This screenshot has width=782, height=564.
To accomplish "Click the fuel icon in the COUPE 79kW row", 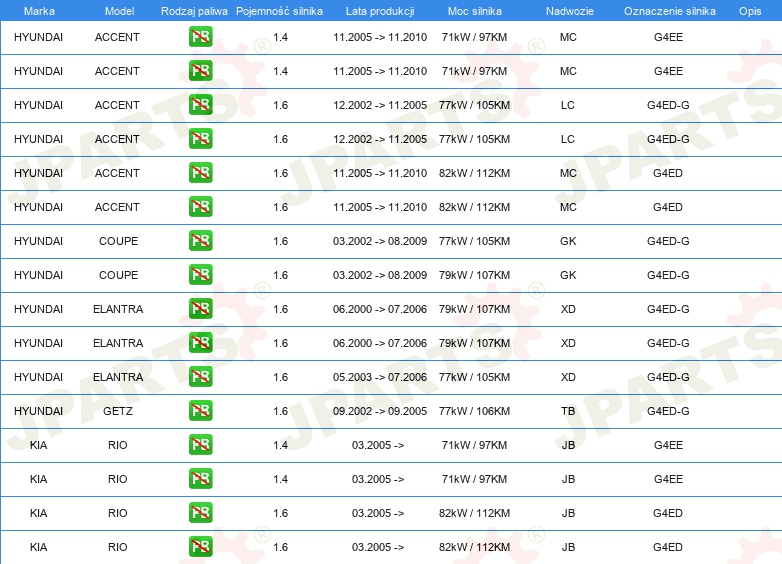I will pos(200,274).
